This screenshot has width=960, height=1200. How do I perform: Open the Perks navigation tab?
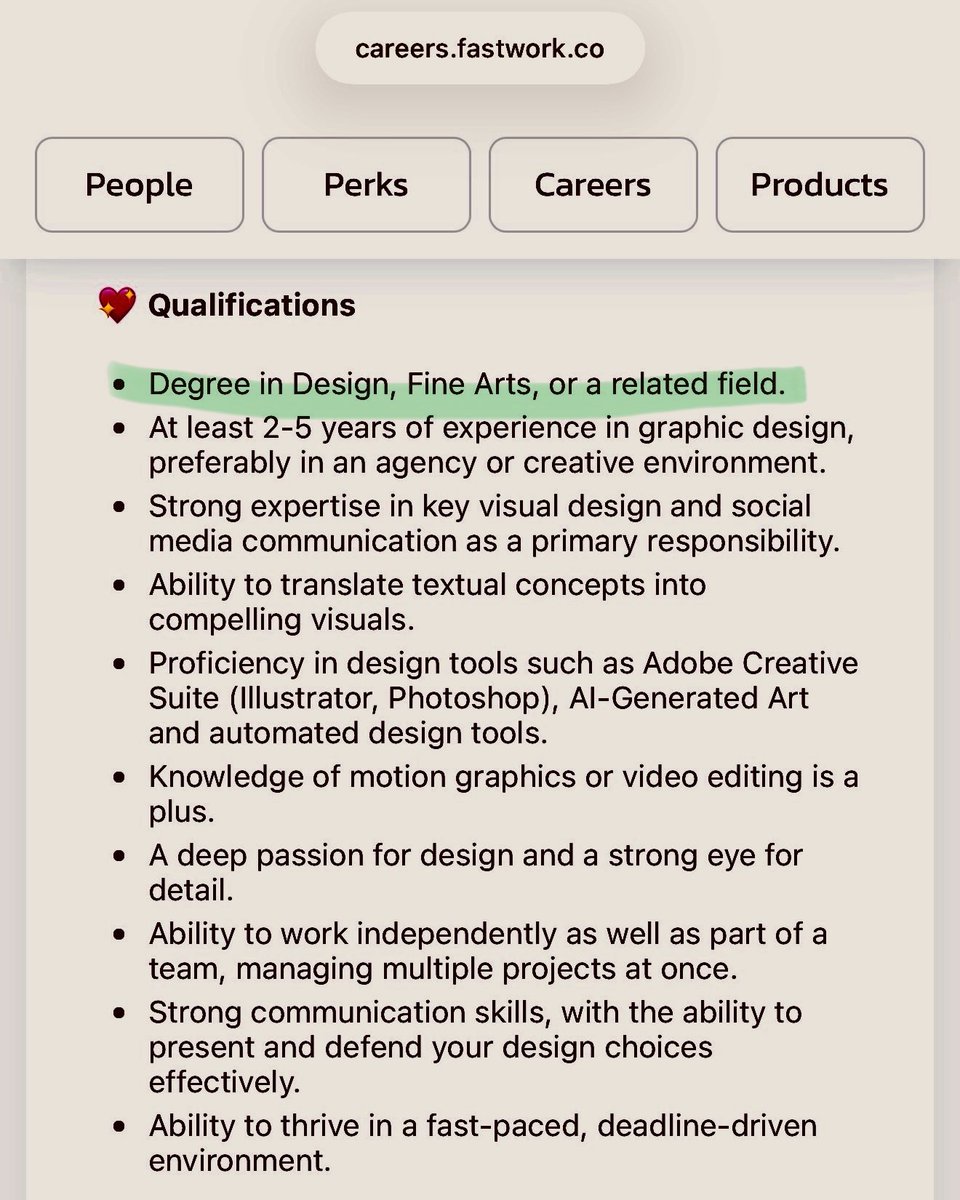pyautogui.click(x=366, y=185)
